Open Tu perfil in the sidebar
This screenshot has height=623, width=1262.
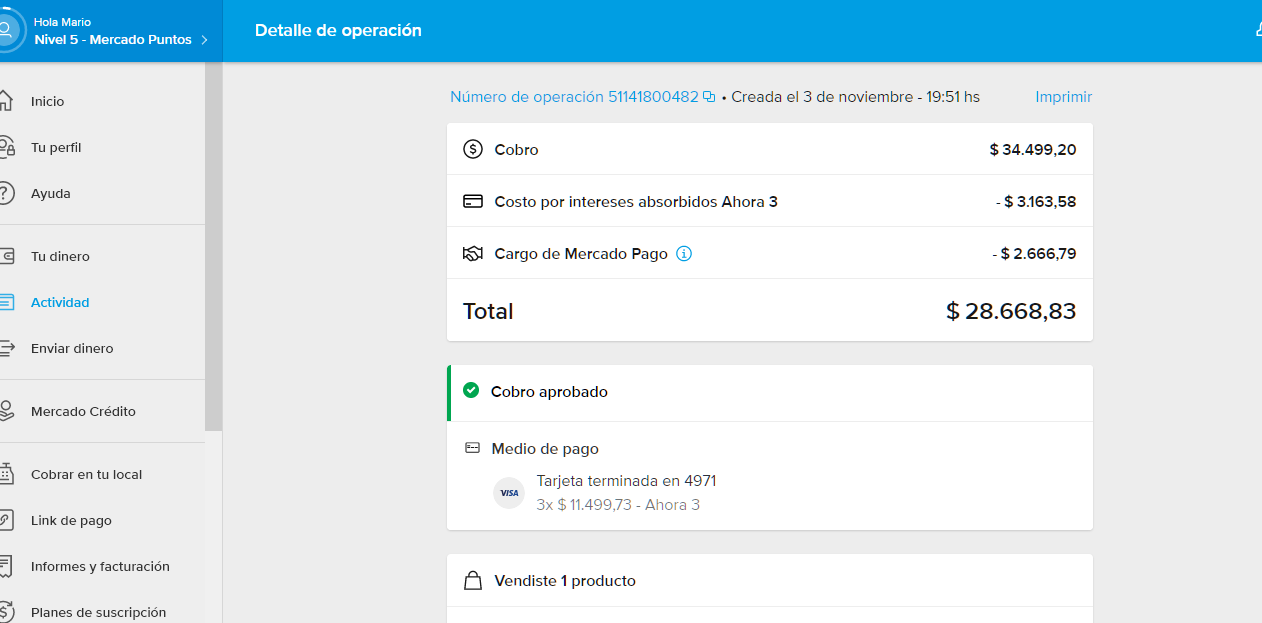(56, 147)
